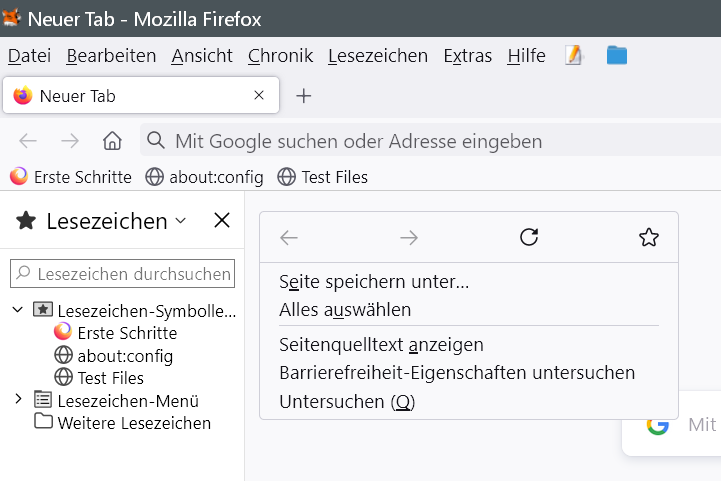Click 'Untersuchen (Q)' in context menu
The image size is (721, 481).
coord(347,402)
